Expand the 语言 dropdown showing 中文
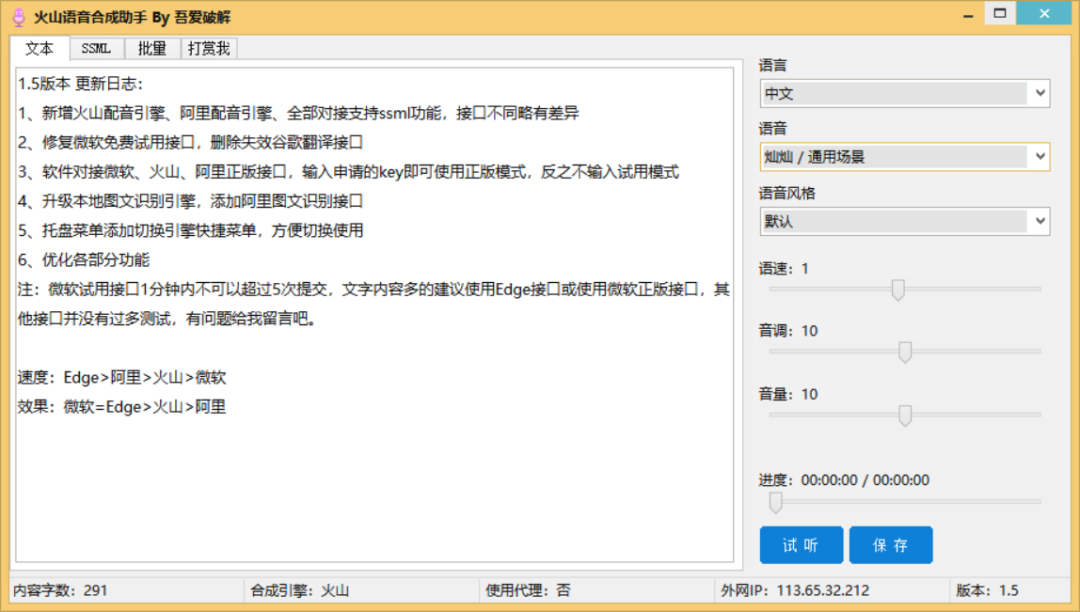This screenshot has width=1080, height=612. pos(904,94)
